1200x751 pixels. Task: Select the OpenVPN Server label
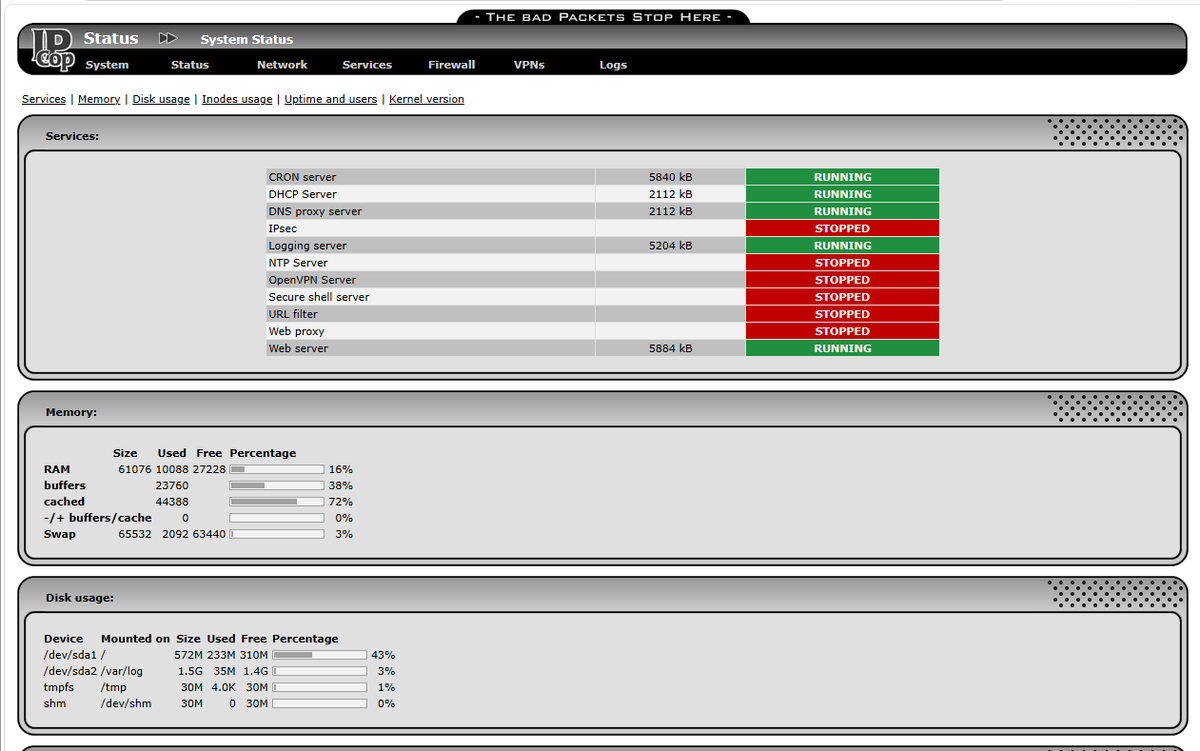tap(312, 280)
